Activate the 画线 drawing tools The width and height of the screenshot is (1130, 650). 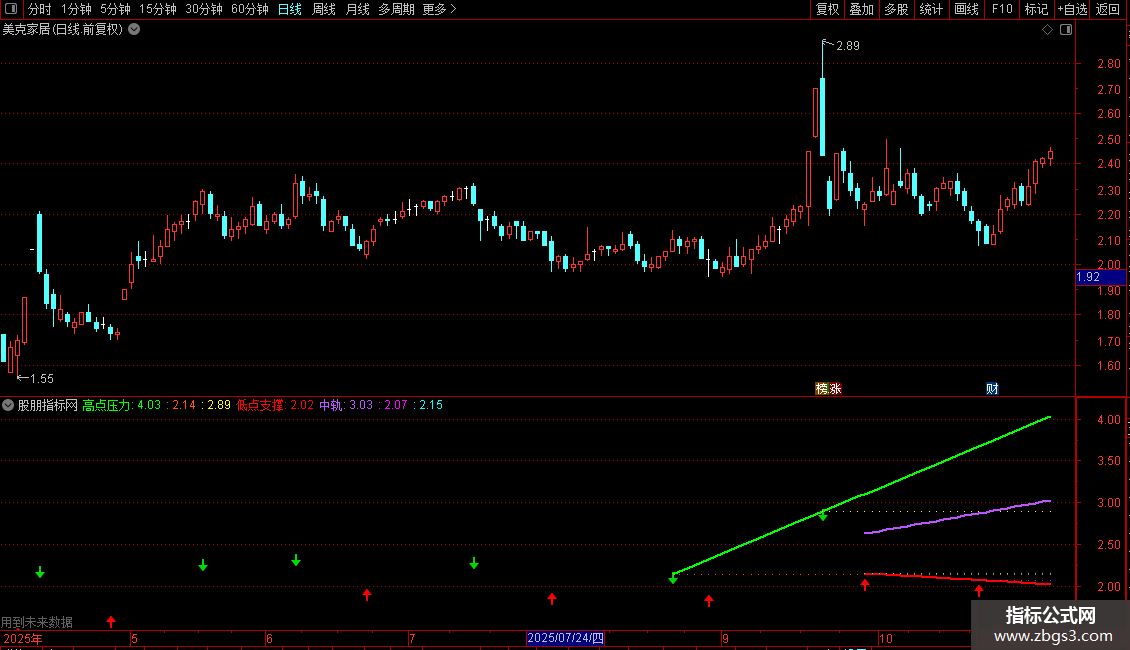click(966, 9)
